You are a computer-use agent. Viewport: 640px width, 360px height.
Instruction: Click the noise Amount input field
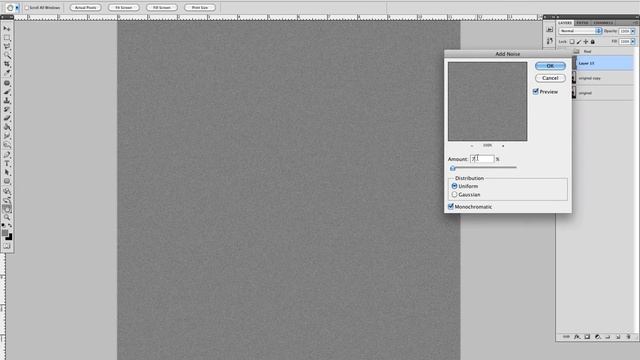[482, 159]
